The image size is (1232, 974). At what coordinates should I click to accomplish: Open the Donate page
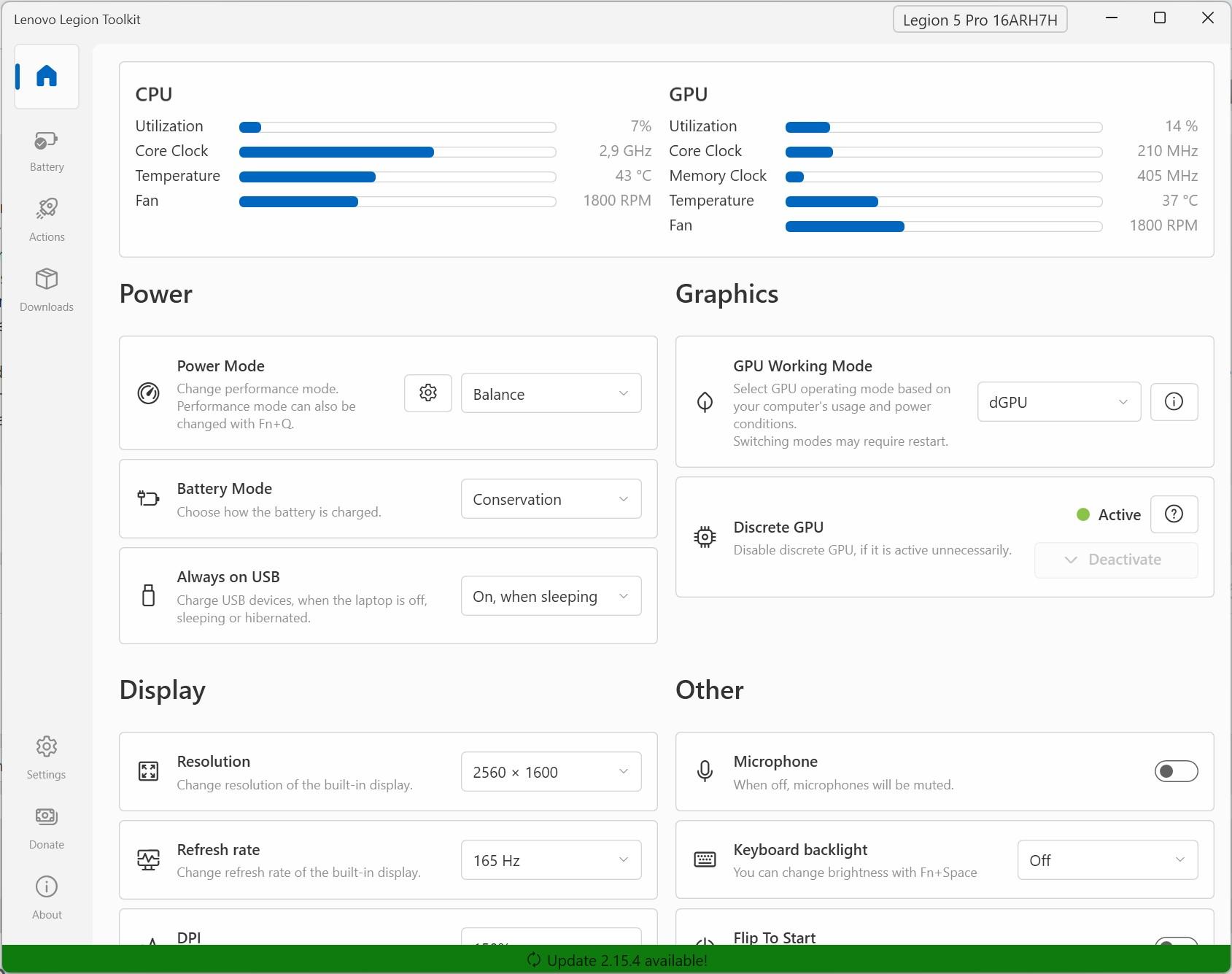coord(47,829)
